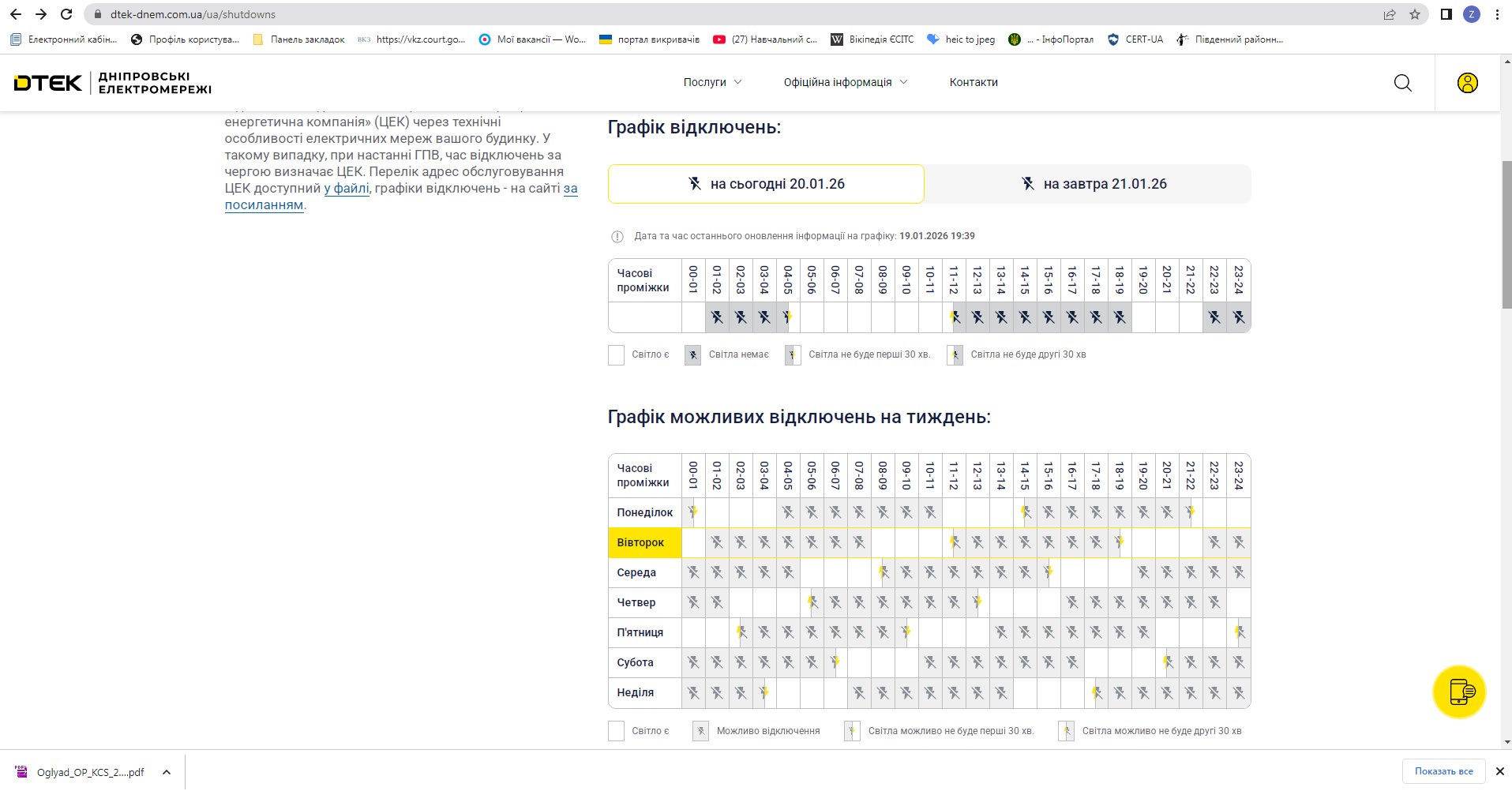Click the DTEK Дніпровські електромережі logo
Viewport: 1512px width, 791px height.
[x=113, y=83]
